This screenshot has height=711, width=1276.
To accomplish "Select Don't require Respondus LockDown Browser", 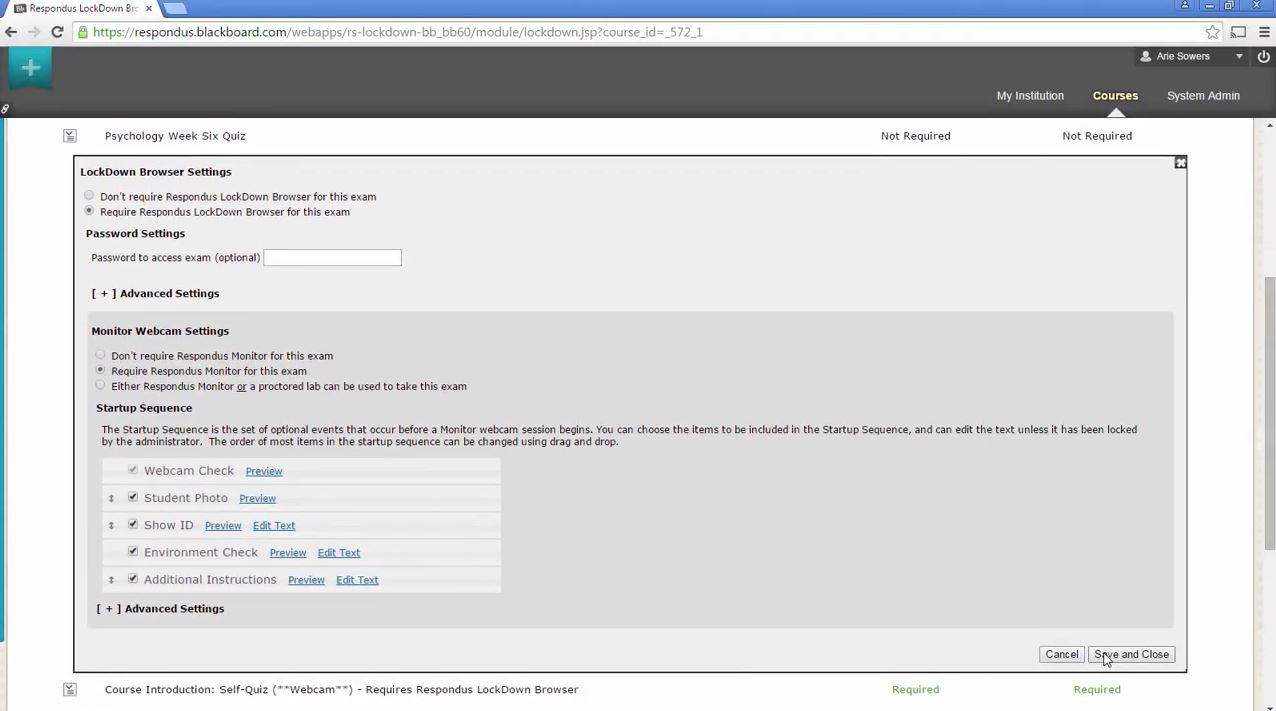I will [x=89, y=196].
